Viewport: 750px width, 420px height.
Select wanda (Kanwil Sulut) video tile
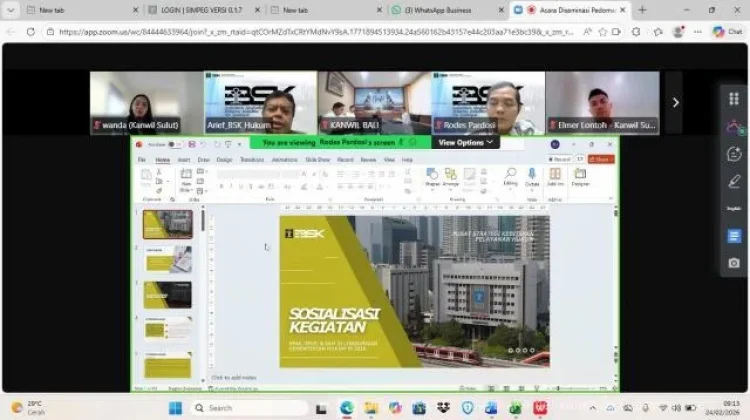pos(146,103)
